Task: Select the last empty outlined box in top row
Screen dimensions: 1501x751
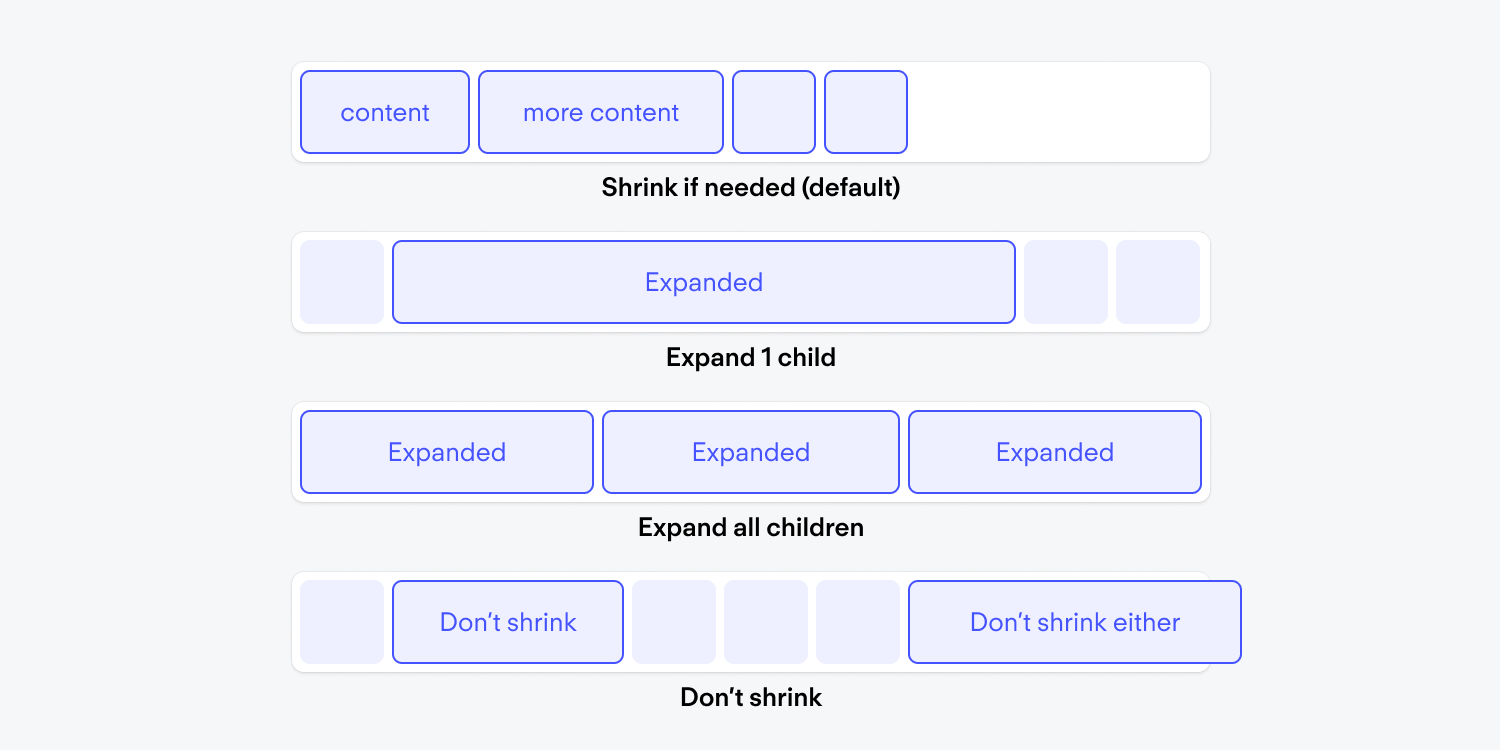Action: click(866, 112)
